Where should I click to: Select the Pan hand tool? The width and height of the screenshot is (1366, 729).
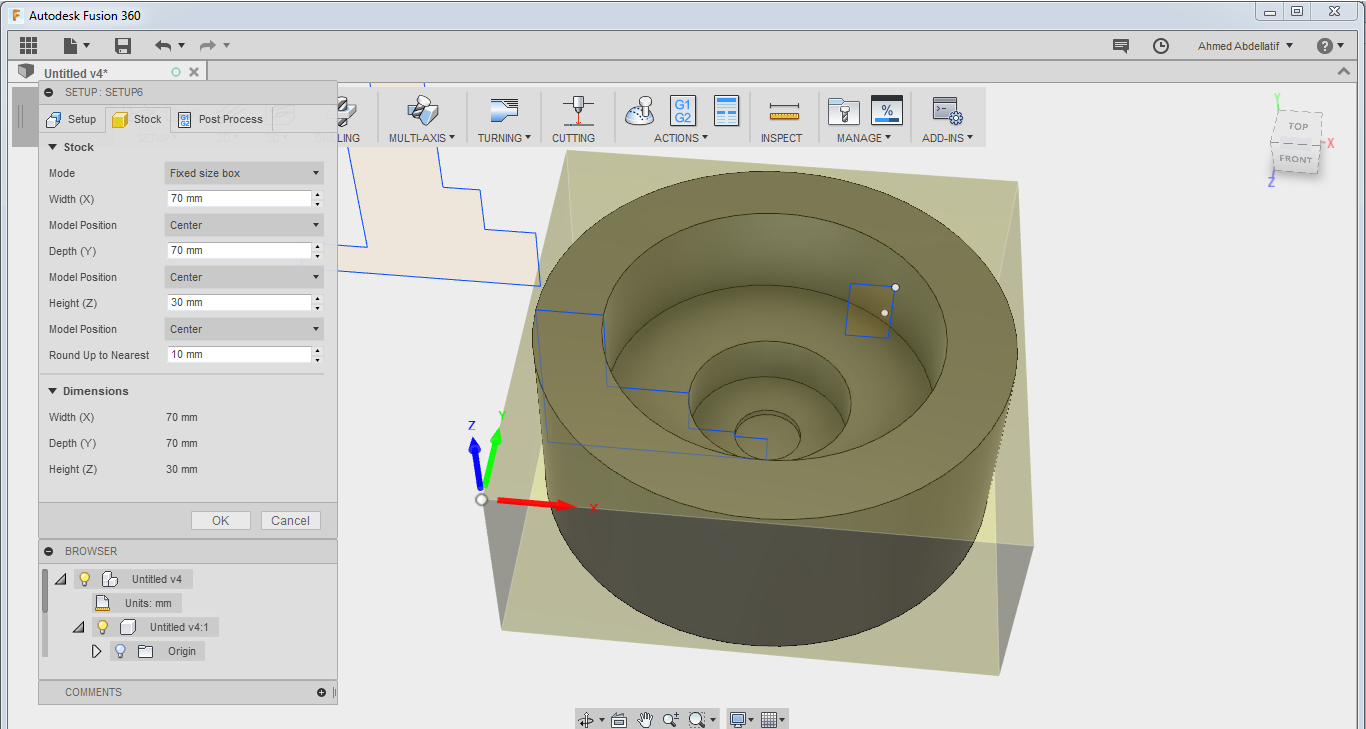point(645,719)
